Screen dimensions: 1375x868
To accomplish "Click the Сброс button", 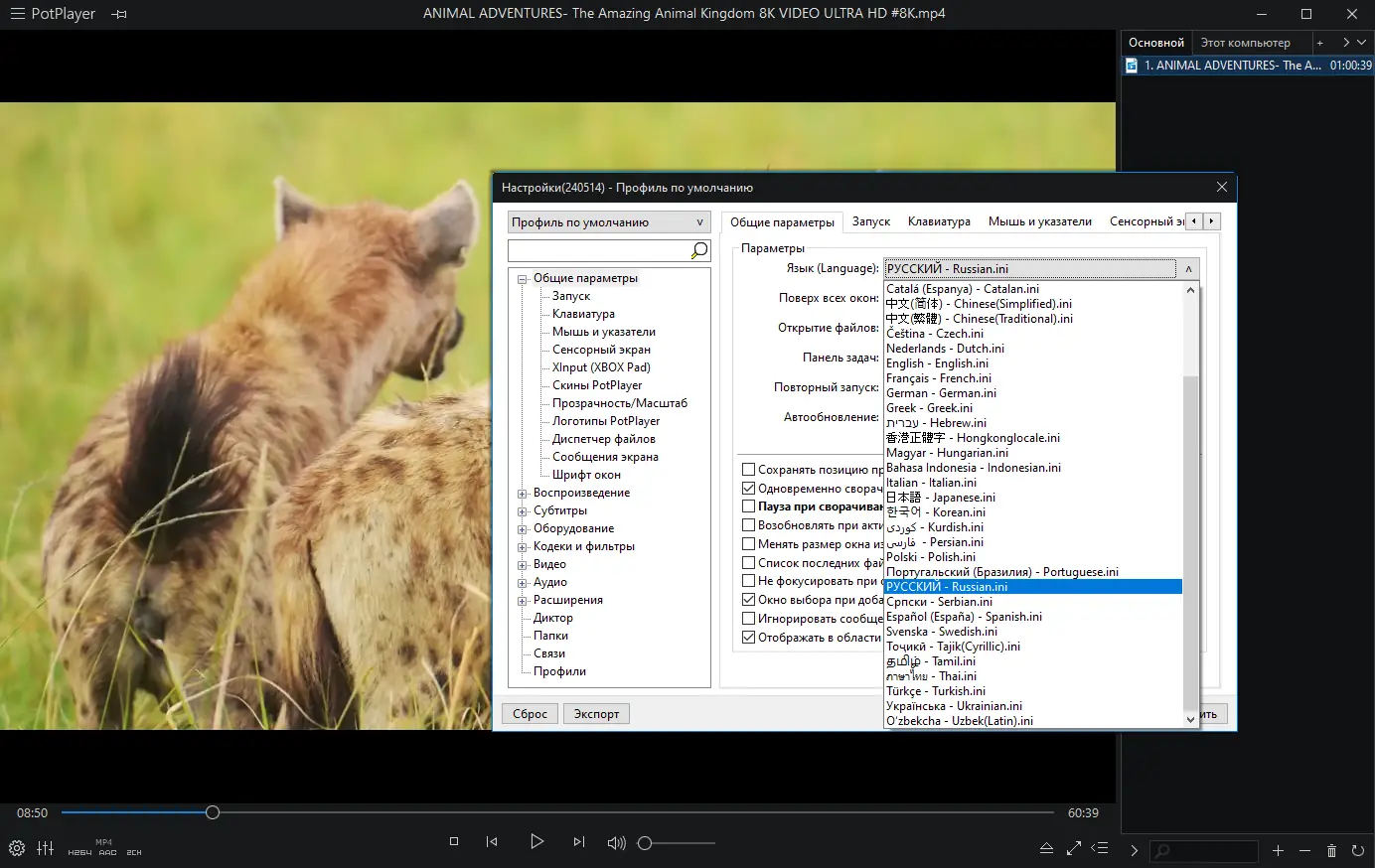I will pos(530,714).
